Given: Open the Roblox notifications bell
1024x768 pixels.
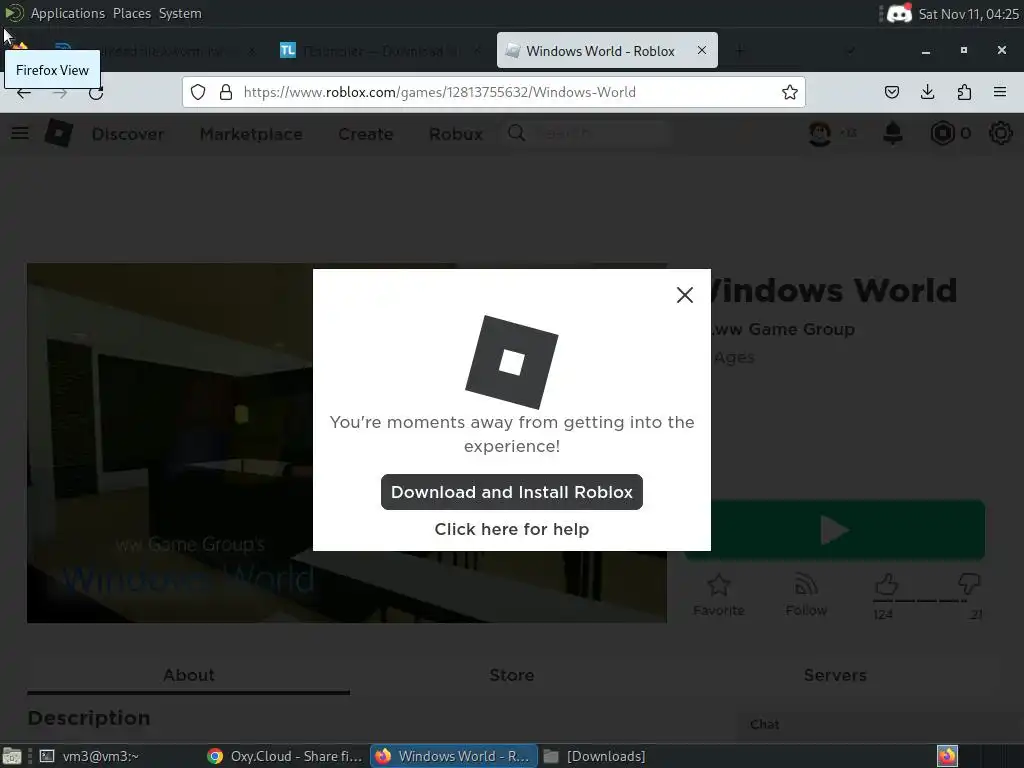Looking at the screenshot, I should [x=893, y=133].
